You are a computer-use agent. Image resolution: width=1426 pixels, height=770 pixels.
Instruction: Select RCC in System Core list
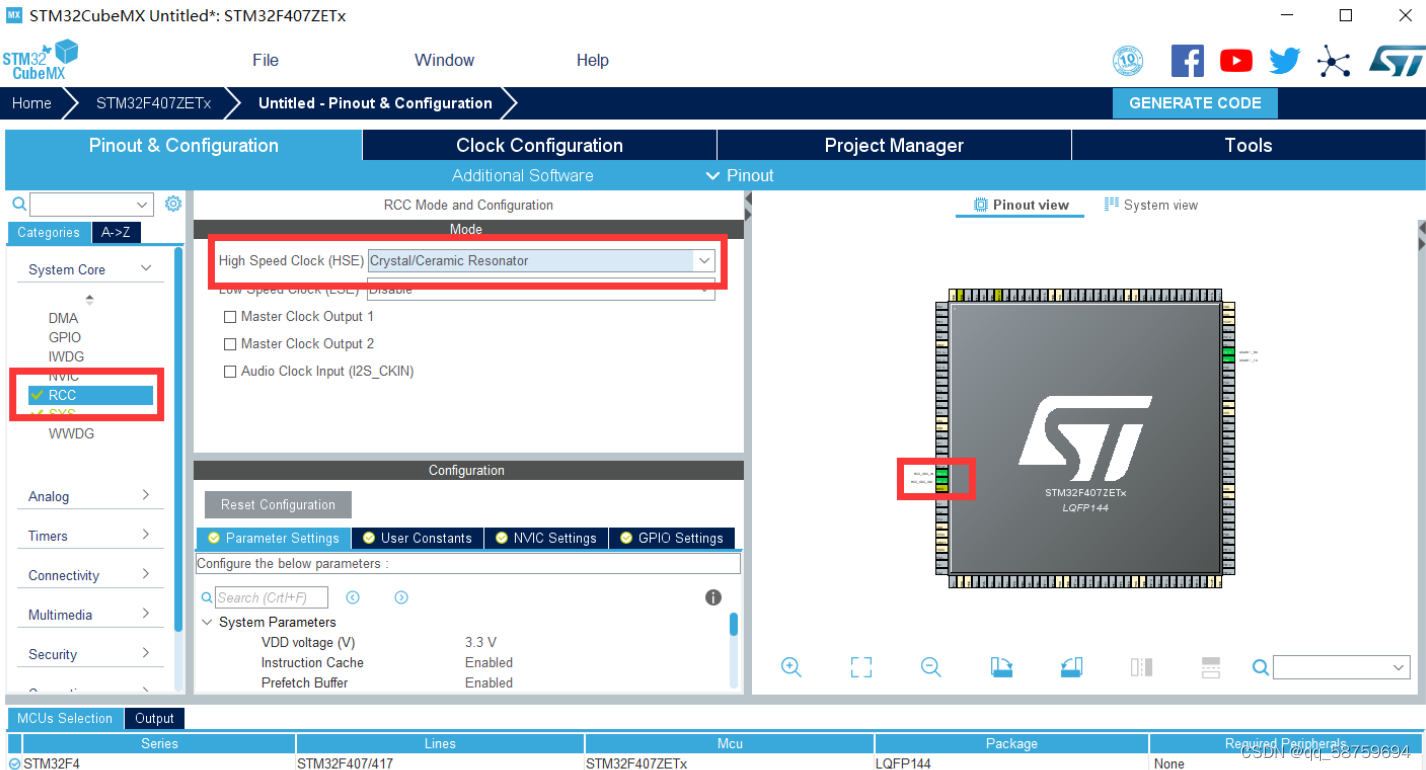pyautogui.click(x=62, y=394)
